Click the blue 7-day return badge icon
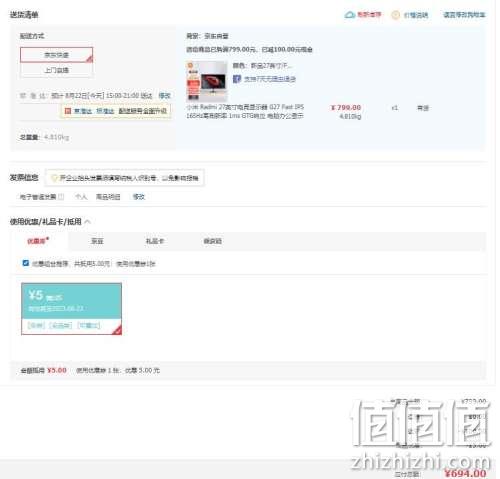The height and width of the screenshot is (479, 500). click(237, 79)
